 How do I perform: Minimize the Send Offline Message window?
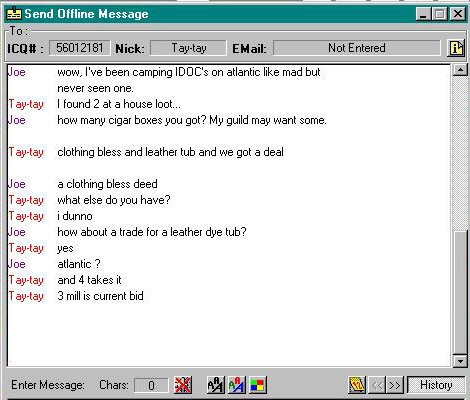click(x=423, y=14)
